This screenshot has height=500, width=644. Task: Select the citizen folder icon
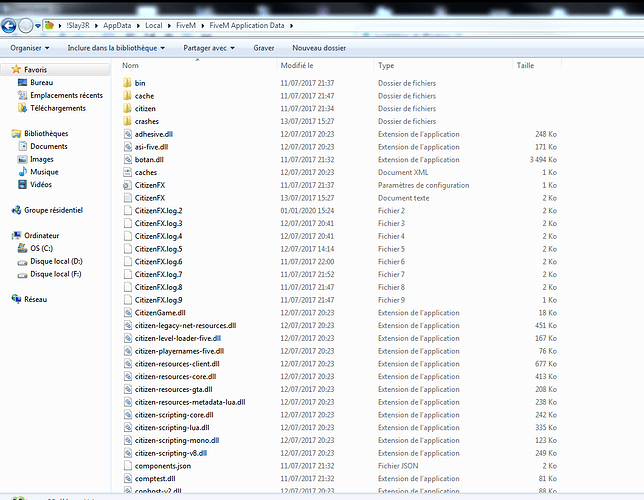click(x=127, y=108)
